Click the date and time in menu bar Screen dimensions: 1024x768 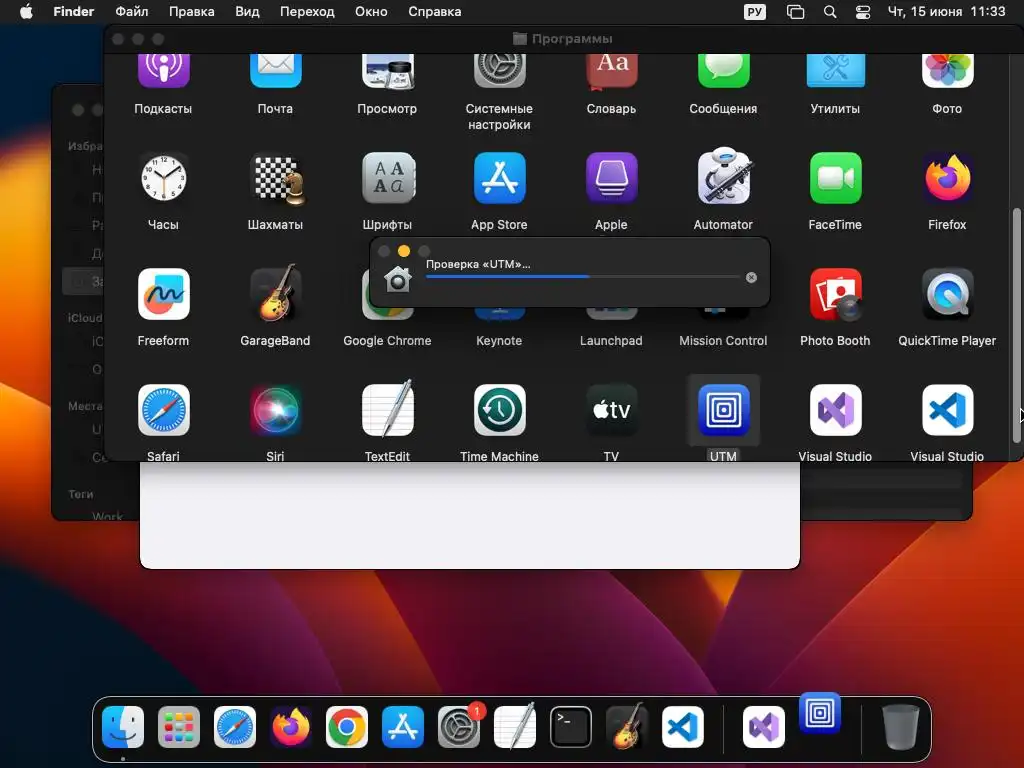tap(946, 12)
